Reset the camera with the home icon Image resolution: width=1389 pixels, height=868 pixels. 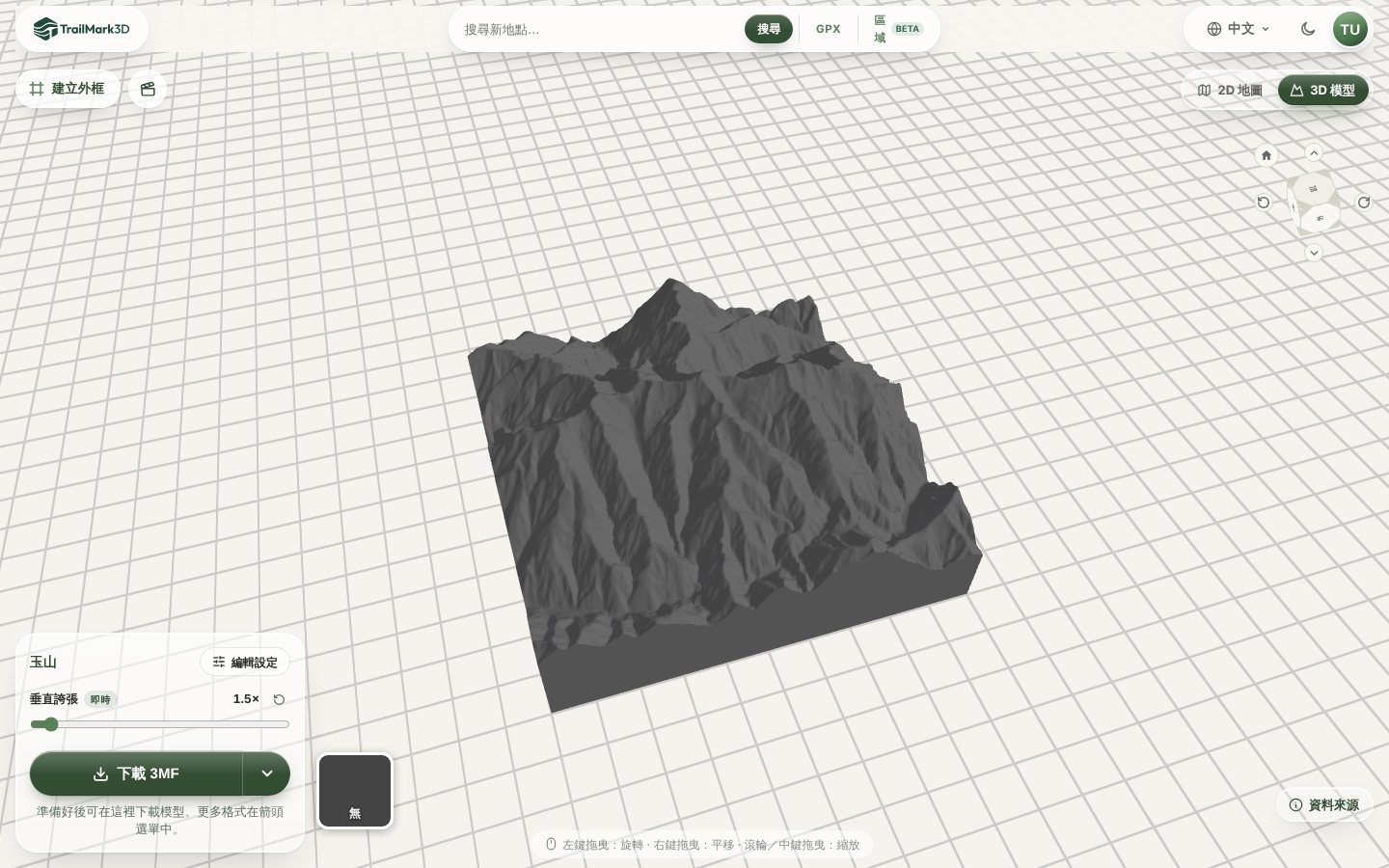click(1266, 154)
